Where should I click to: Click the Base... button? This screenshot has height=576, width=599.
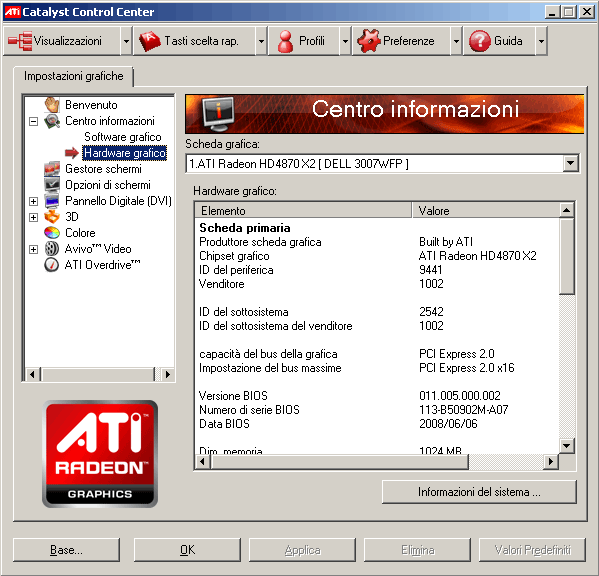(66, 550)
